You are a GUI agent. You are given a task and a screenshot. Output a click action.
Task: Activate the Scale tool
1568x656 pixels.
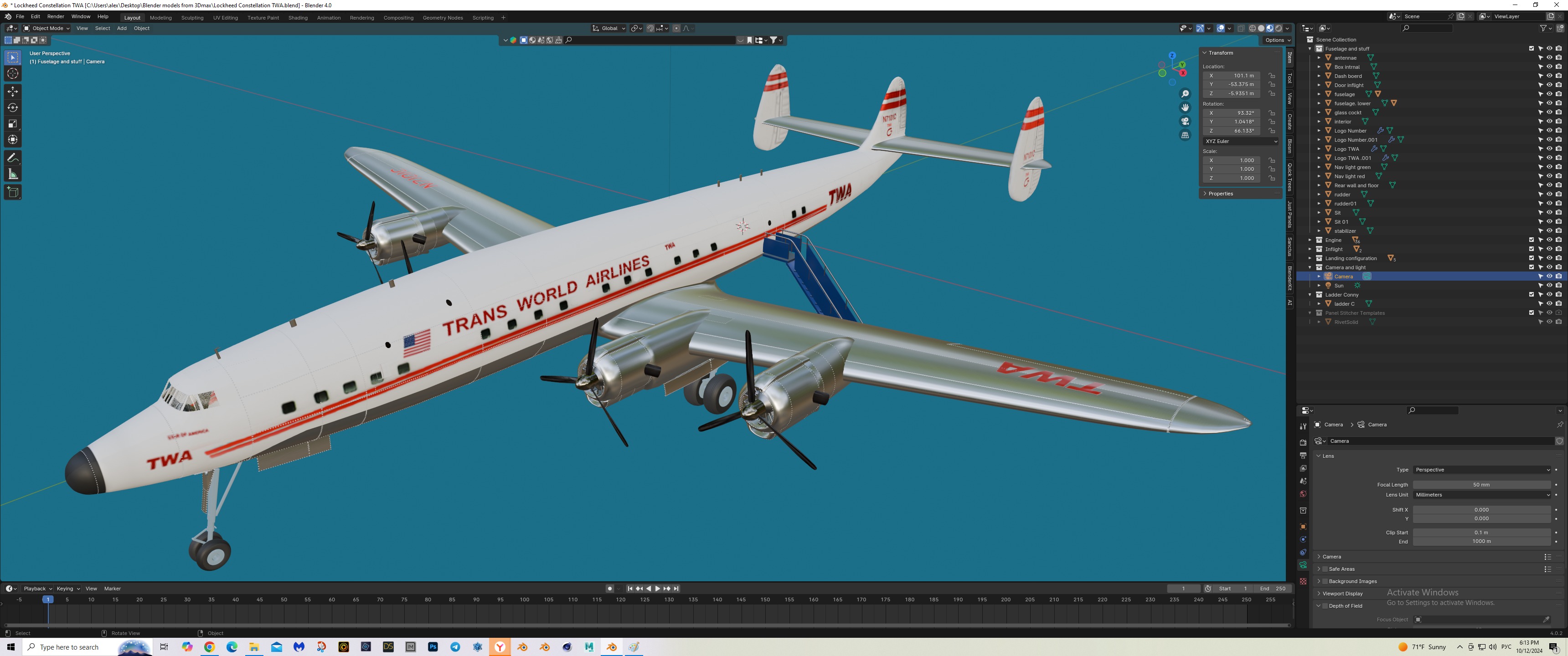point(13,123)
